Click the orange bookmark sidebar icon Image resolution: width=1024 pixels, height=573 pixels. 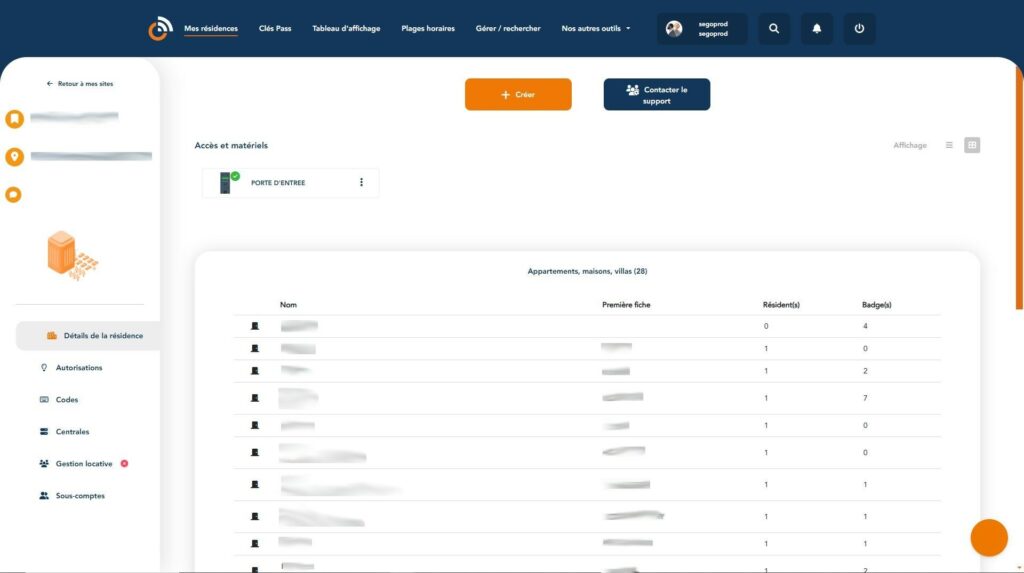pos(14,119)
